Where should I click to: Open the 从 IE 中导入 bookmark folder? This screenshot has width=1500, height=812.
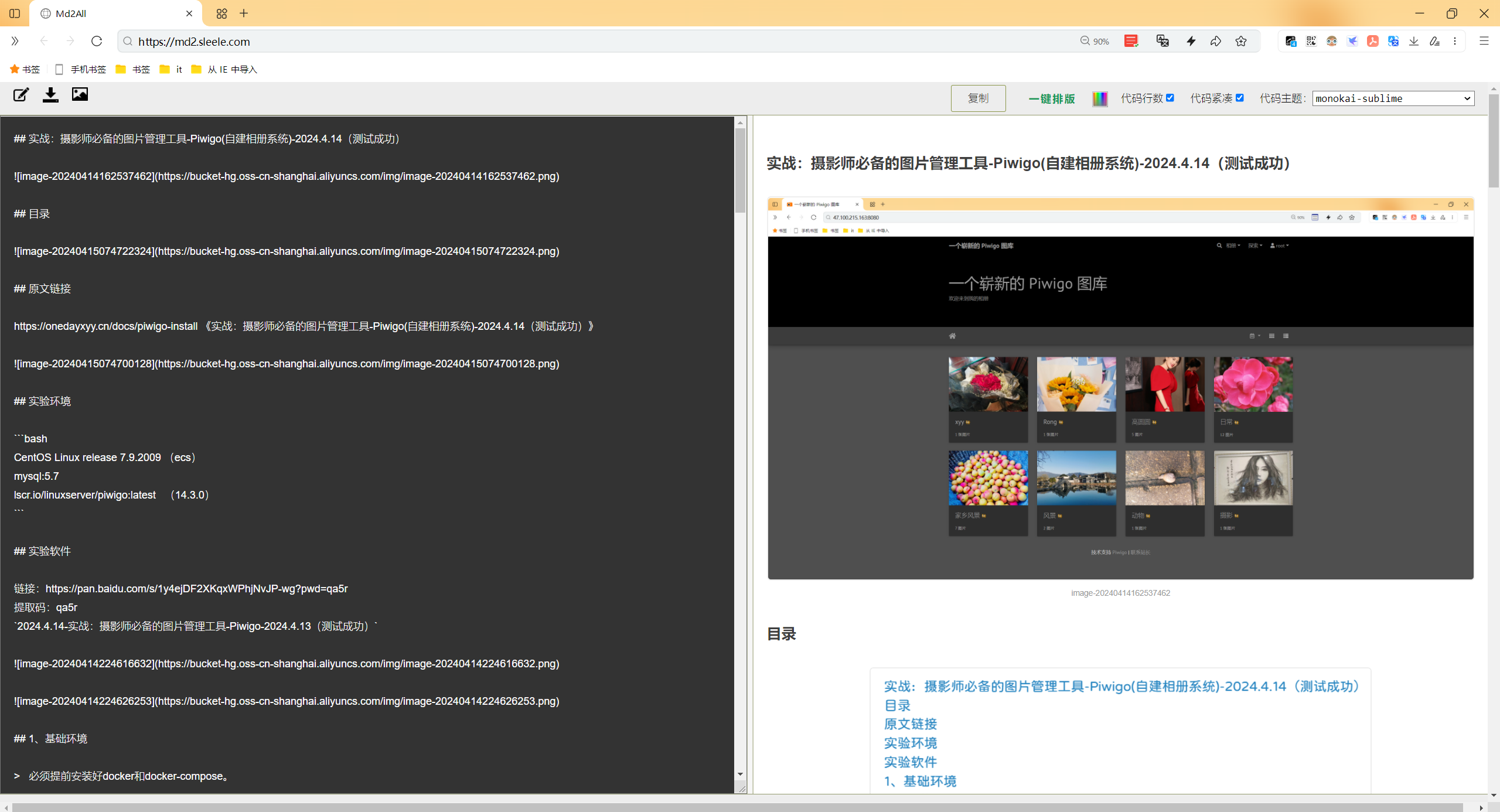click(224, 69)
